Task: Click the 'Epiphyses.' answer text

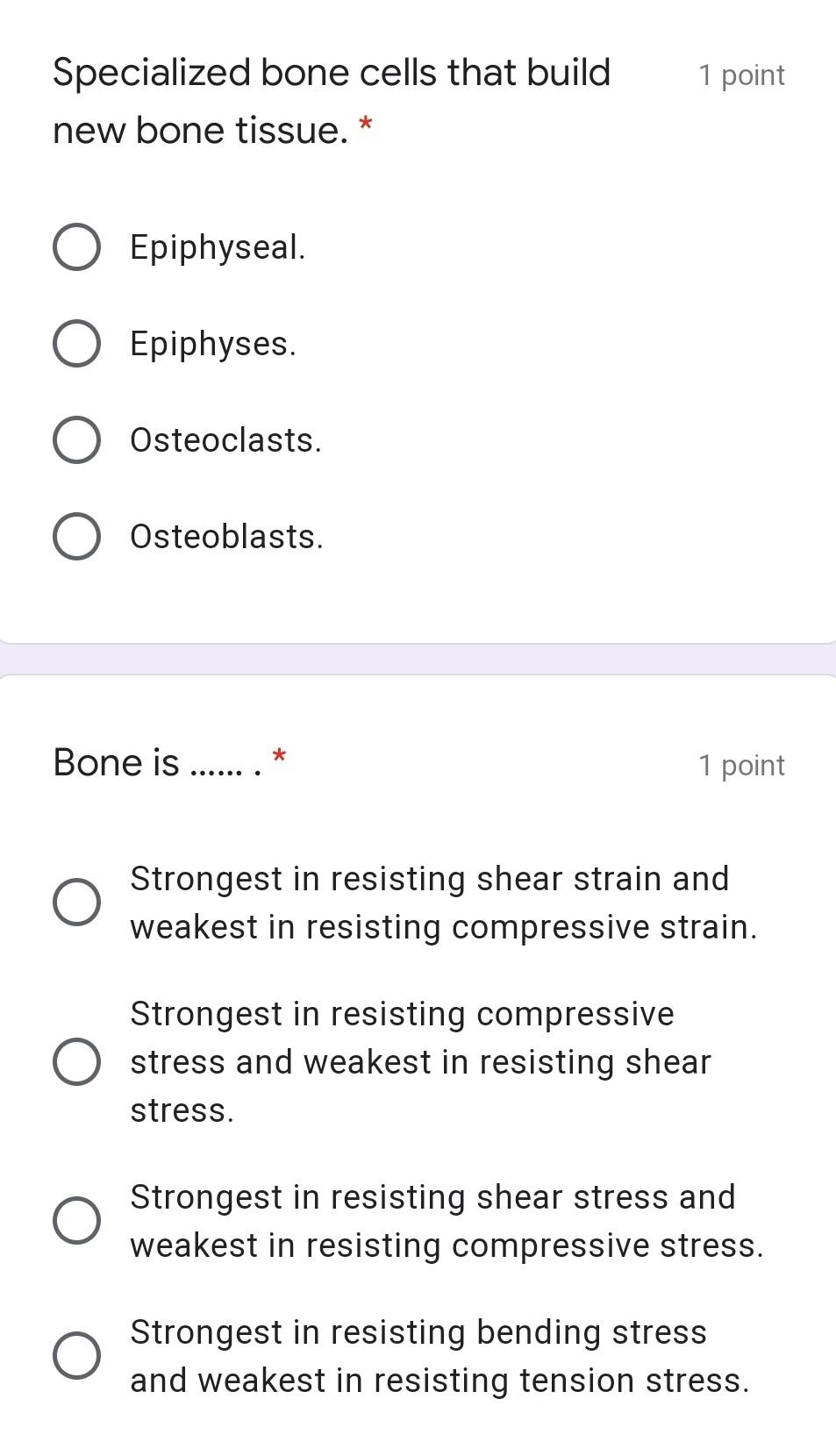Action: (213, 344)
